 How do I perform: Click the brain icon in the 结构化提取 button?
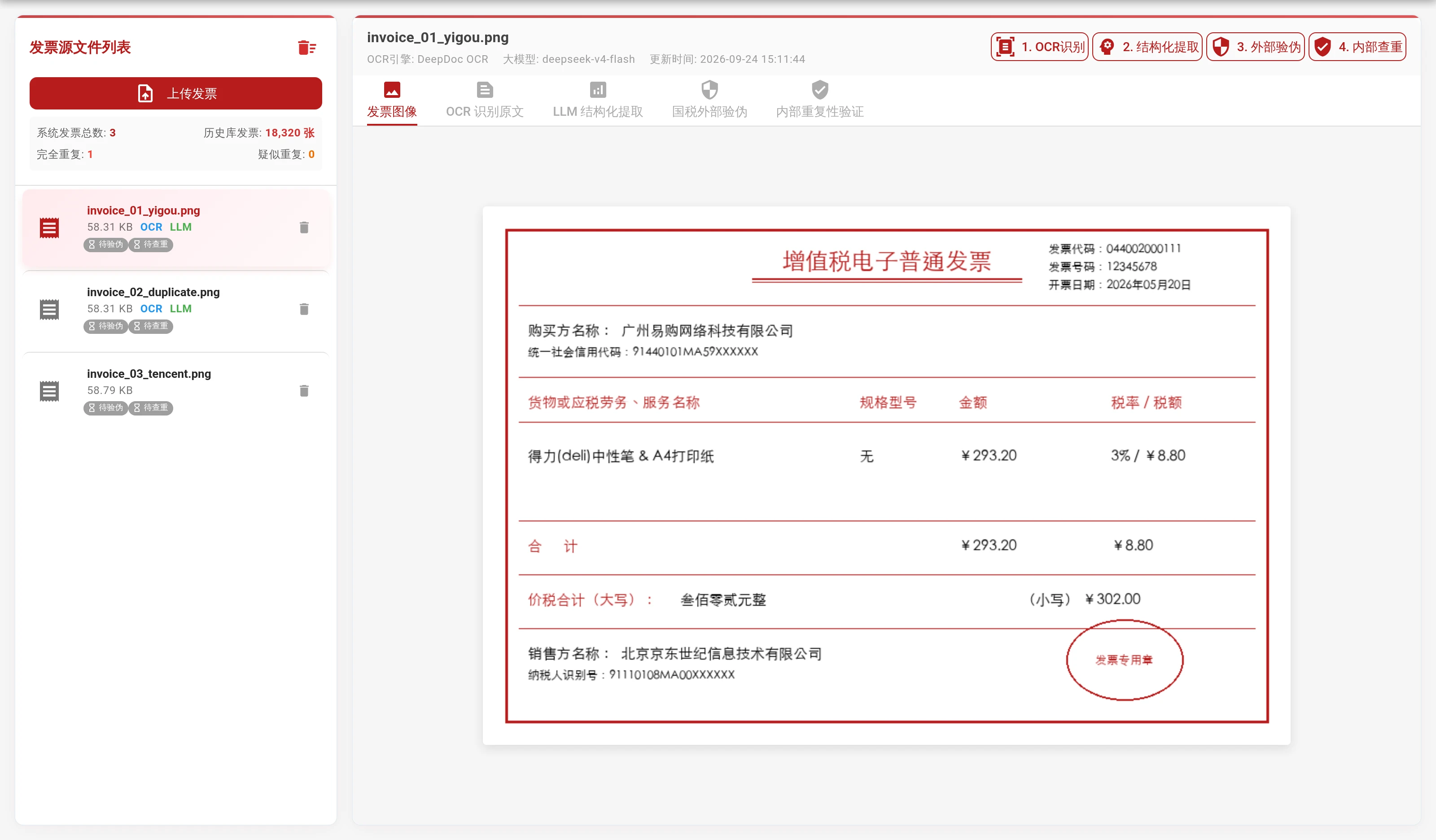1107,47
